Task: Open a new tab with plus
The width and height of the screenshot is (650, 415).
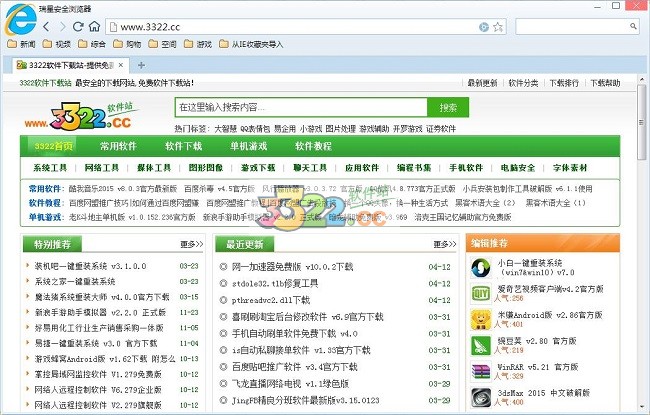Action: pyautogui.click(x=141, y=65)
